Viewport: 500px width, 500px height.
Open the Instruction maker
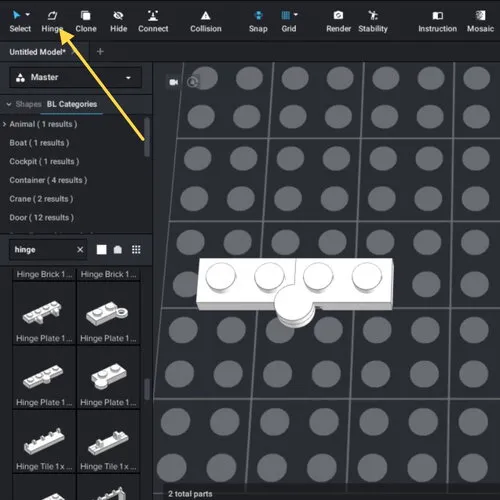(437, 22)
